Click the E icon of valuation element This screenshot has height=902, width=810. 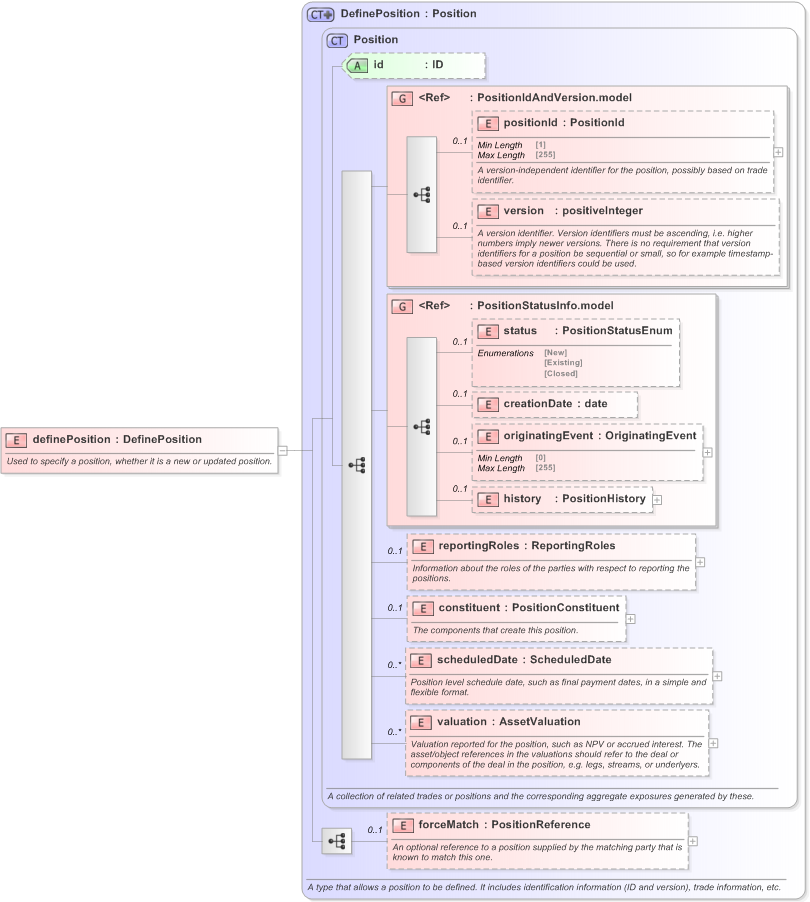click(421, 723)
